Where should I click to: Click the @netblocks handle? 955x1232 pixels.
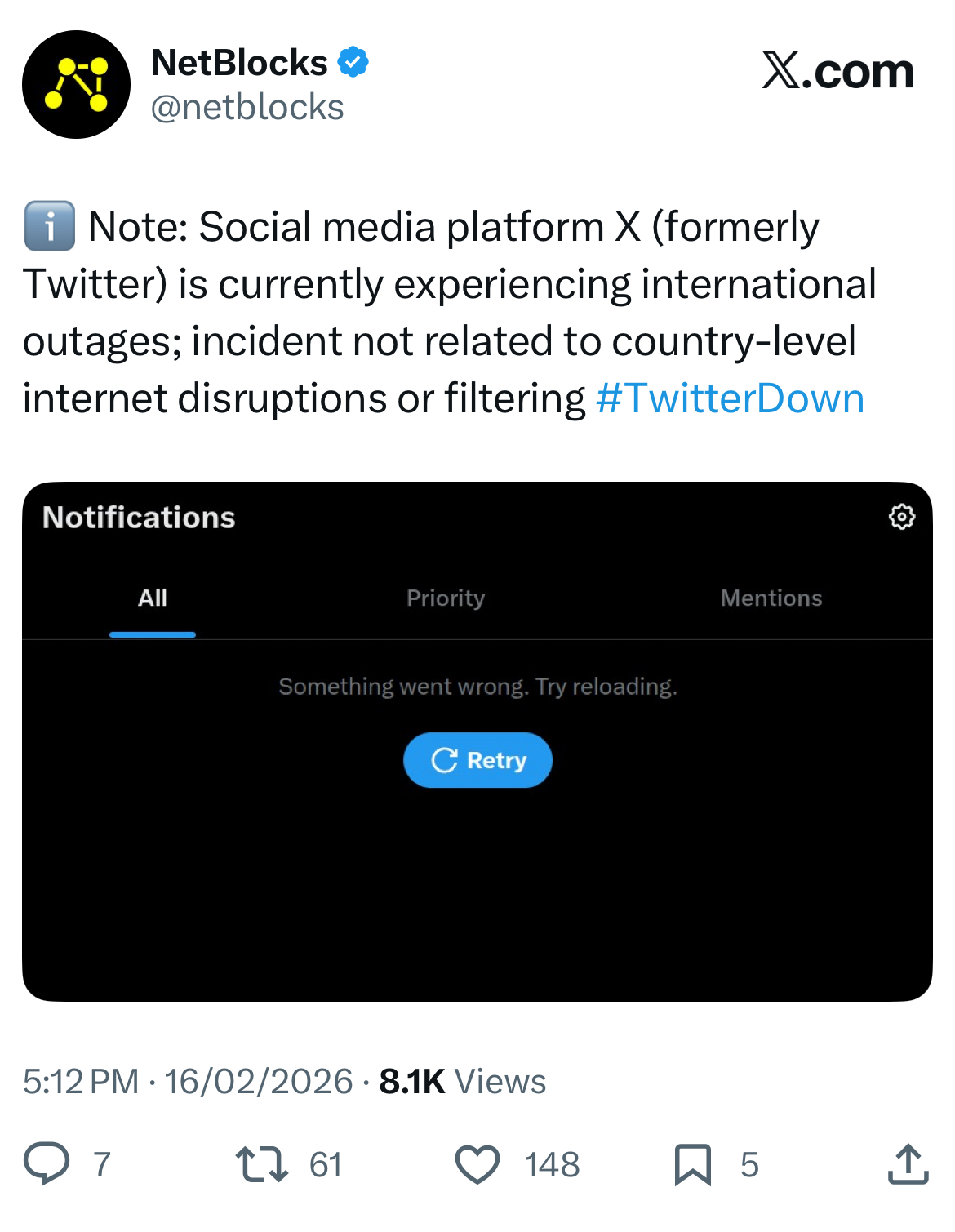pos(247,108)
